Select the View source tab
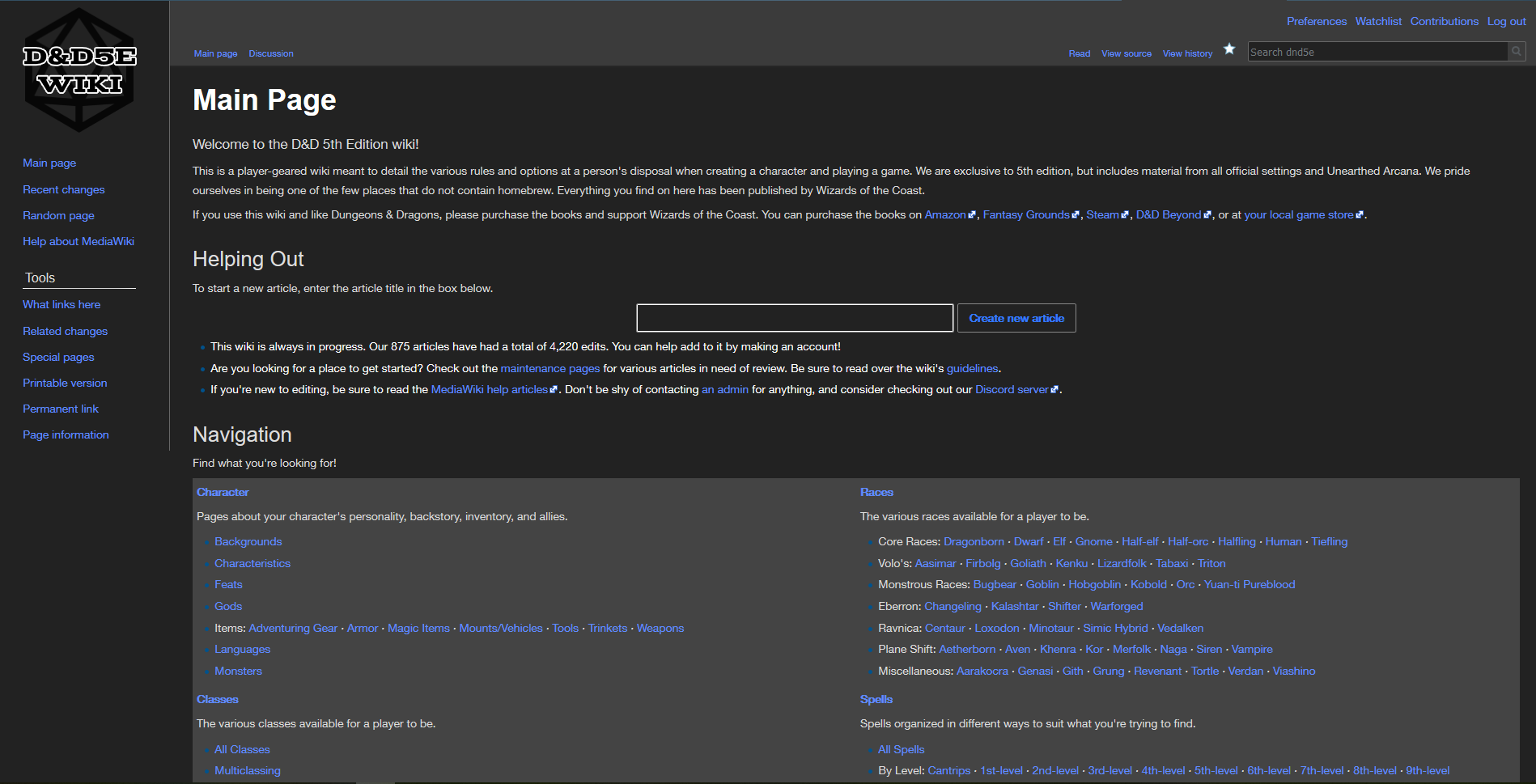This screenshot has height=784, width=1536. [1126, 53]
